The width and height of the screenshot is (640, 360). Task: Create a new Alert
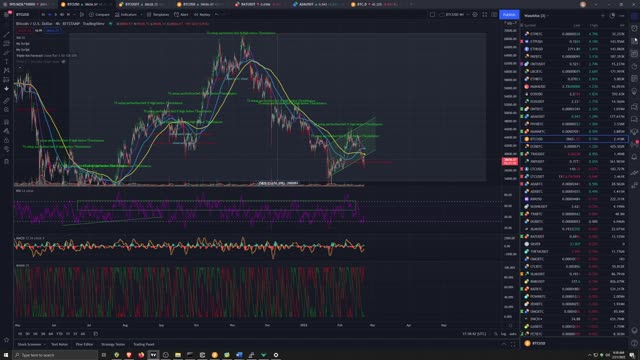click(181, 15)
